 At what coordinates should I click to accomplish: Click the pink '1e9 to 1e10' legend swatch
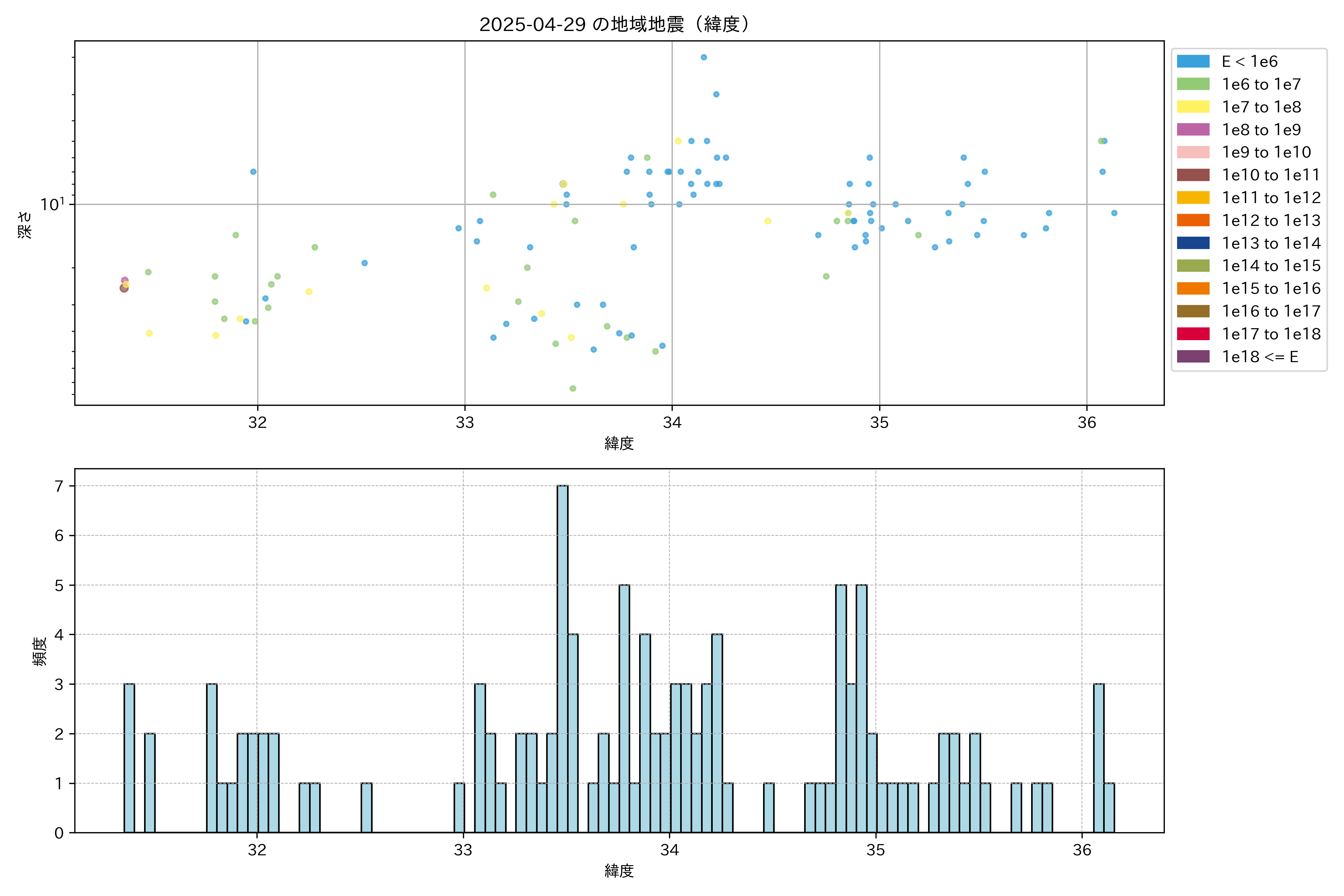[1192, 153]
